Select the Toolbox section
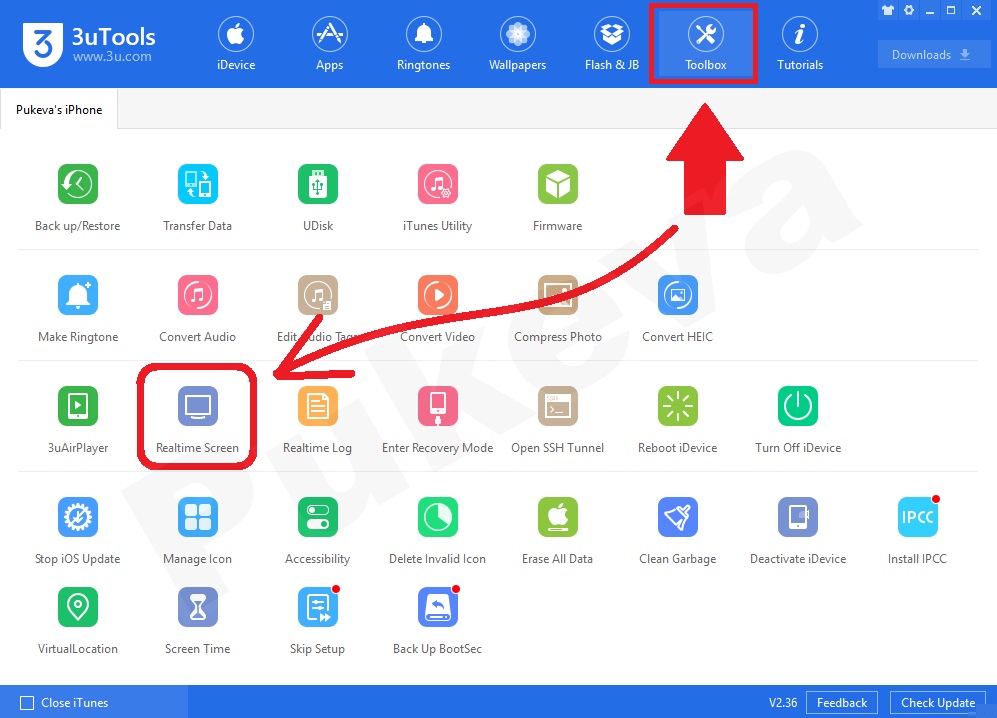This screenshot has width=997, height=718. [x=706, y=44]
